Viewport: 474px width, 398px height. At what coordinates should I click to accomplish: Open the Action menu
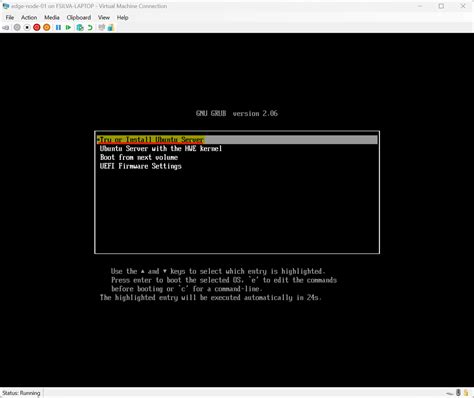[29, 18]
